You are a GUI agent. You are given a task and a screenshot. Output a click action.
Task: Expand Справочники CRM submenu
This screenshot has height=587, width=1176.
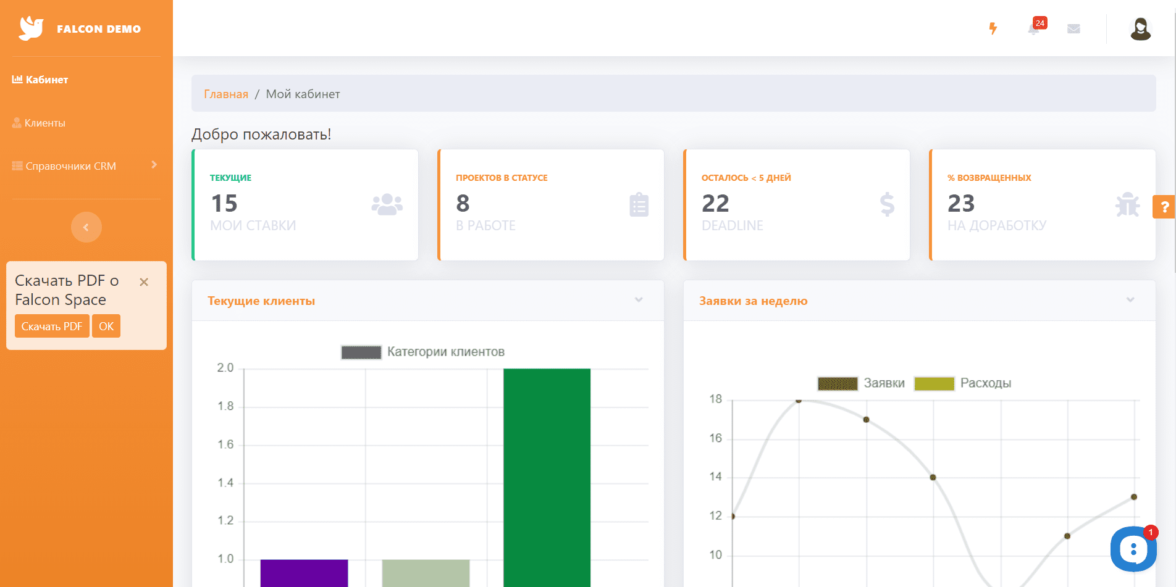click(85, 166)
